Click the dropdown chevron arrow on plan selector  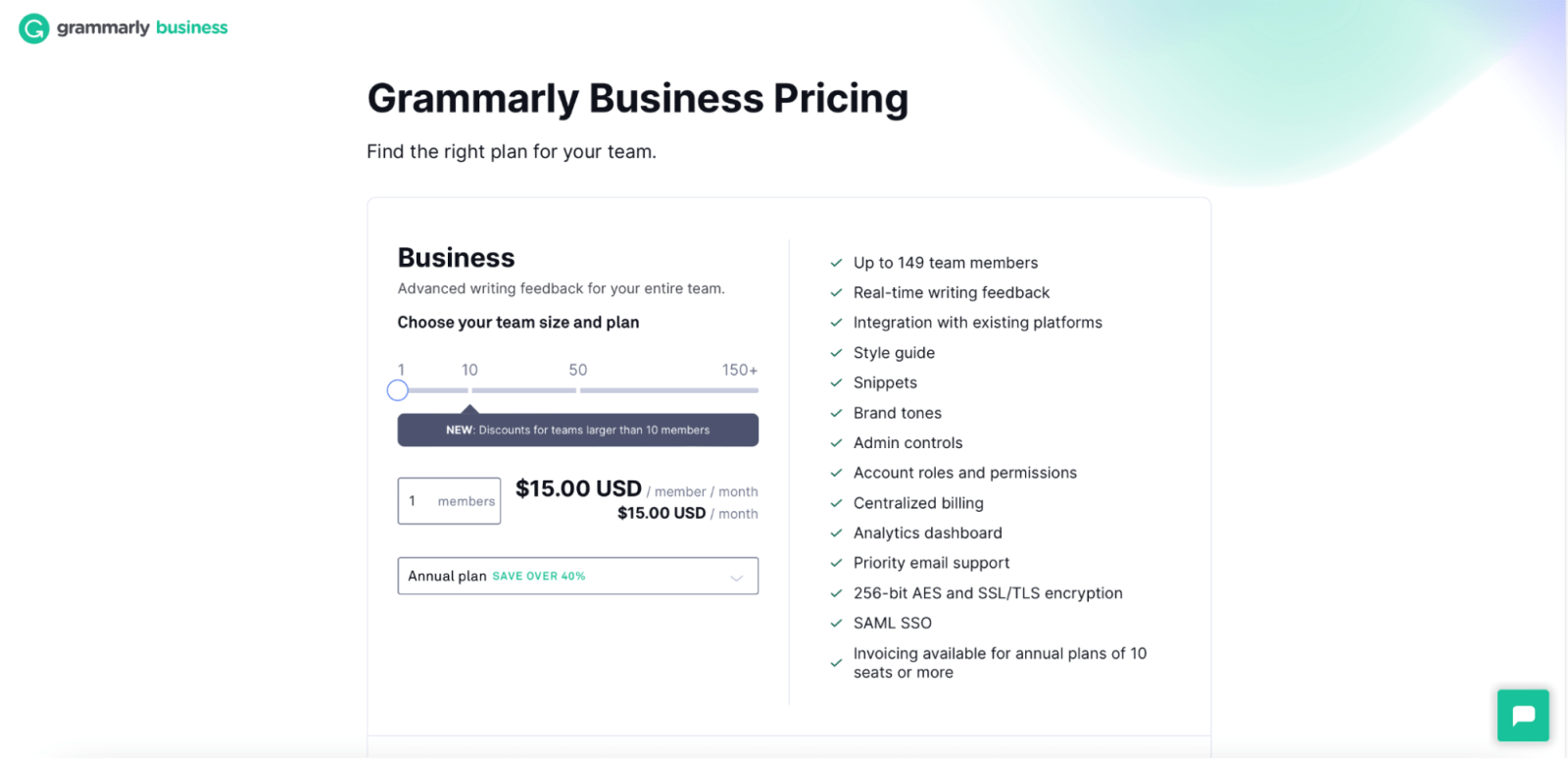pos(737,578)
